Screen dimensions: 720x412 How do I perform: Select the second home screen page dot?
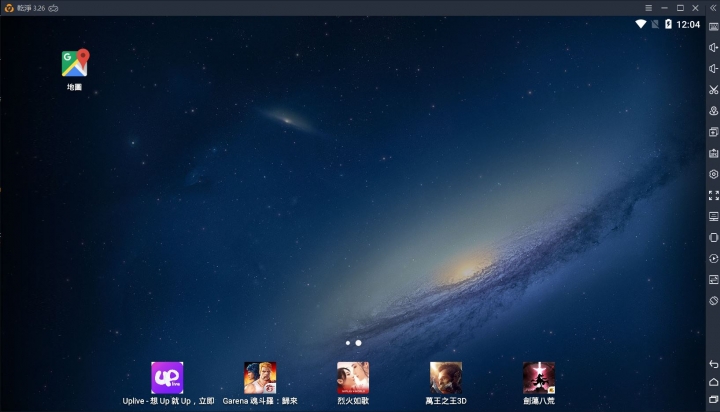(x=358, y=343)
